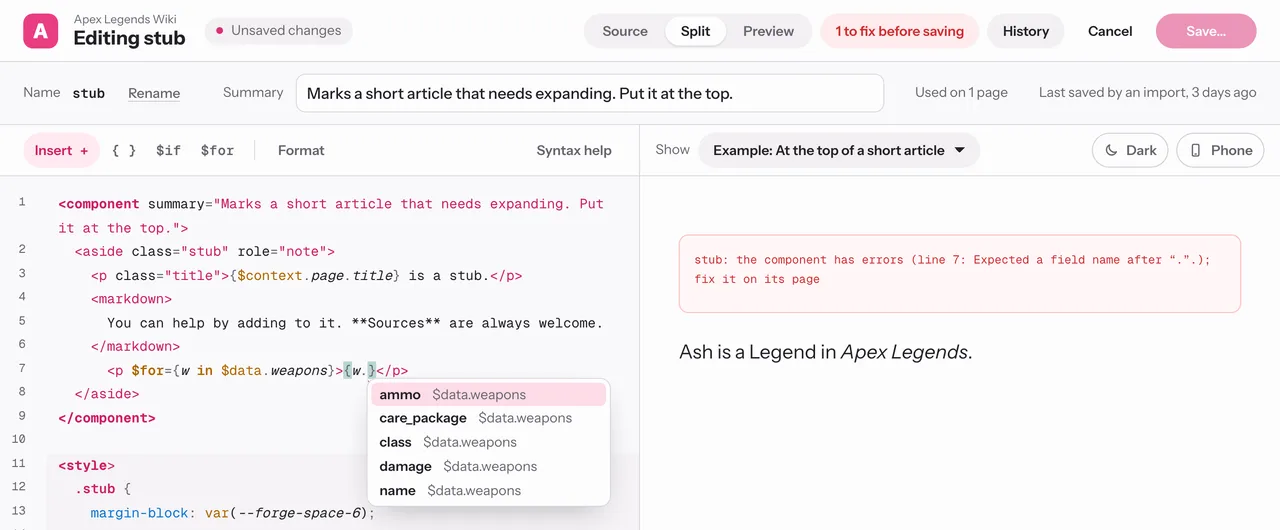Insert curly braces expression

[124, 150]
